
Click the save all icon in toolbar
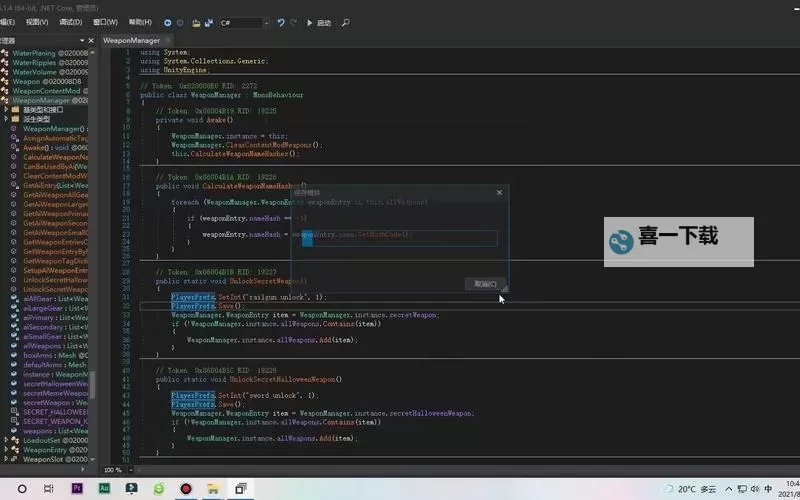[208, 22]
